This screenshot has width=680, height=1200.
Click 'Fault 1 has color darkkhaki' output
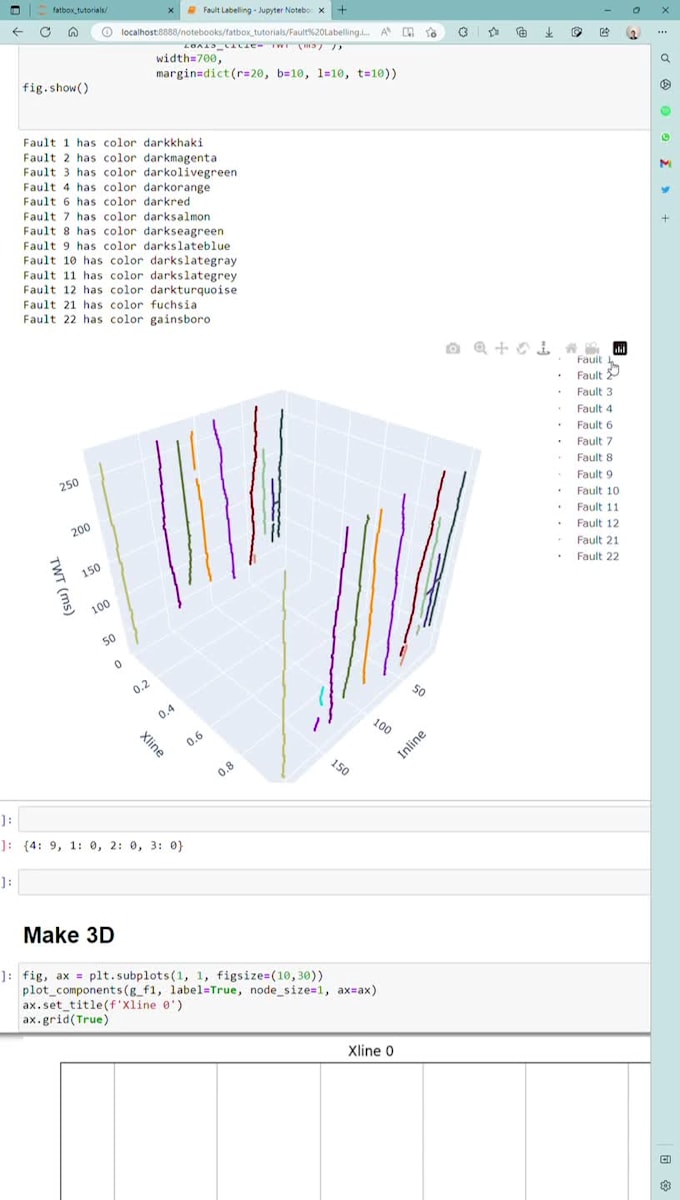coord(113,143)
